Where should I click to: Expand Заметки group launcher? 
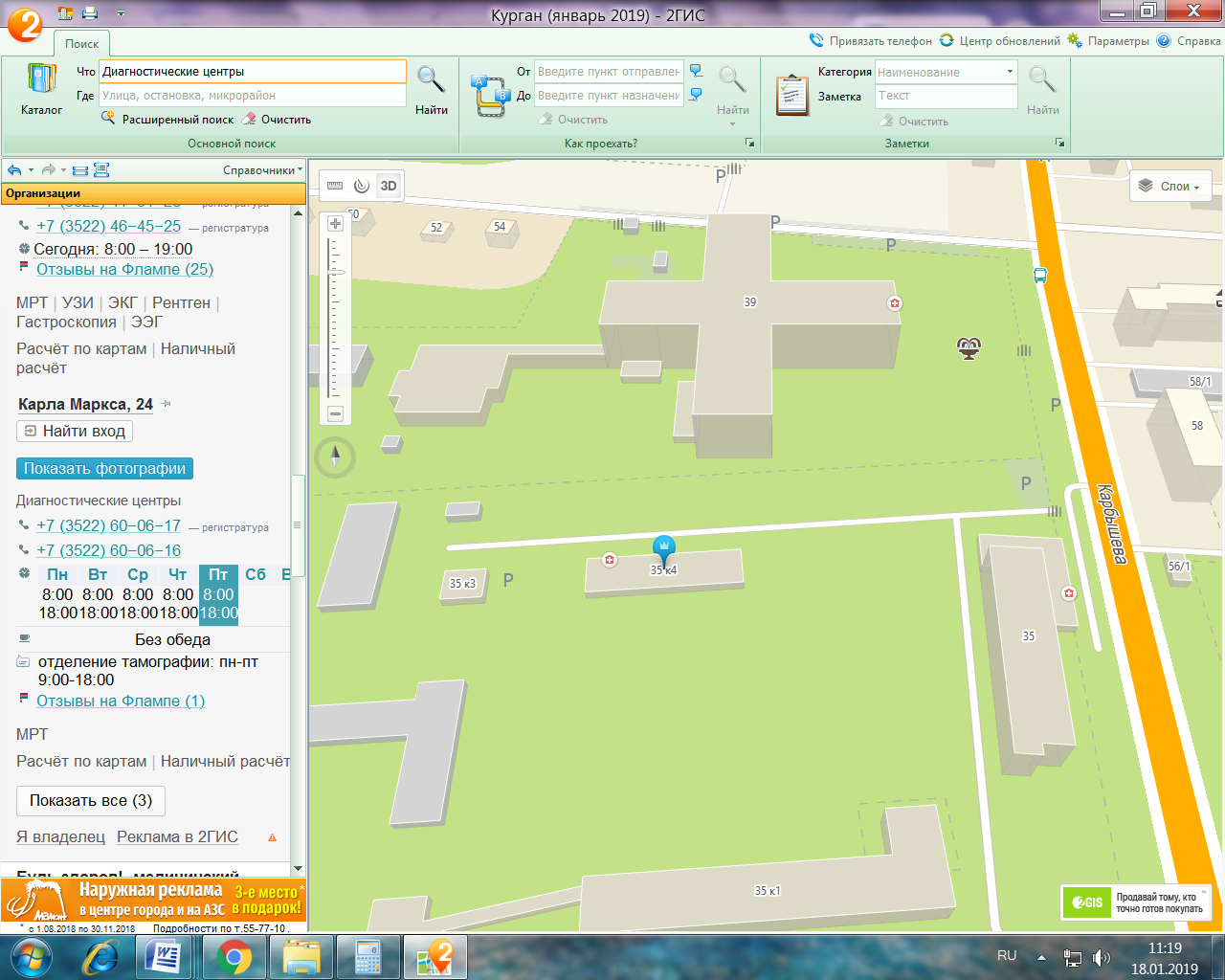click(x=1059, y=143)
